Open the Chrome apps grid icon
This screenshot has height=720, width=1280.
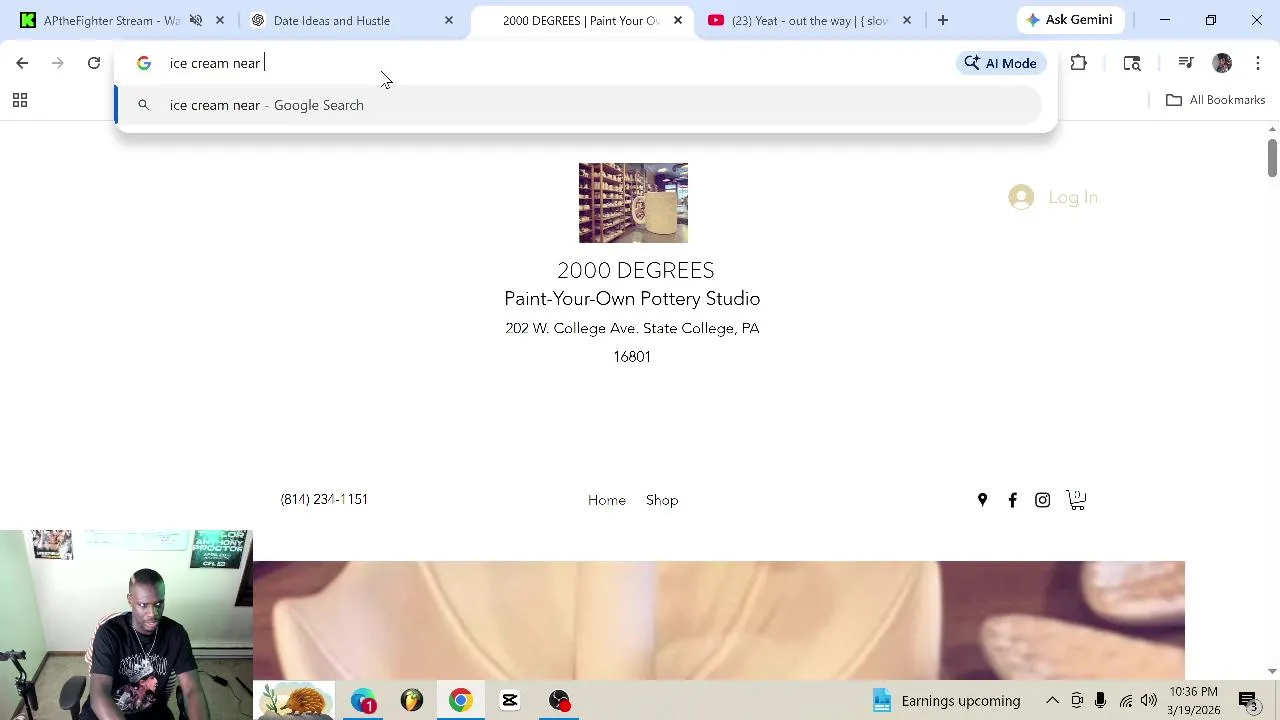click(x=19, y=100)
